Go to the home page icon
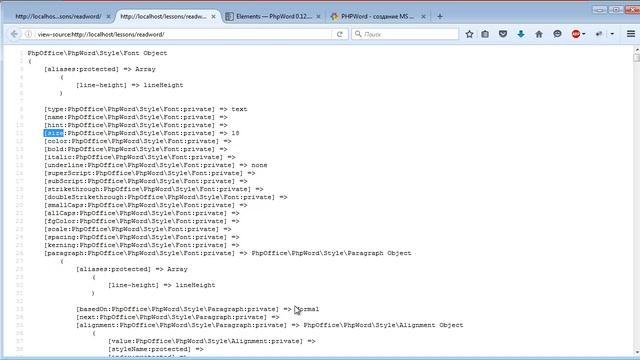 pyautogui.click(x=539, y=34)
